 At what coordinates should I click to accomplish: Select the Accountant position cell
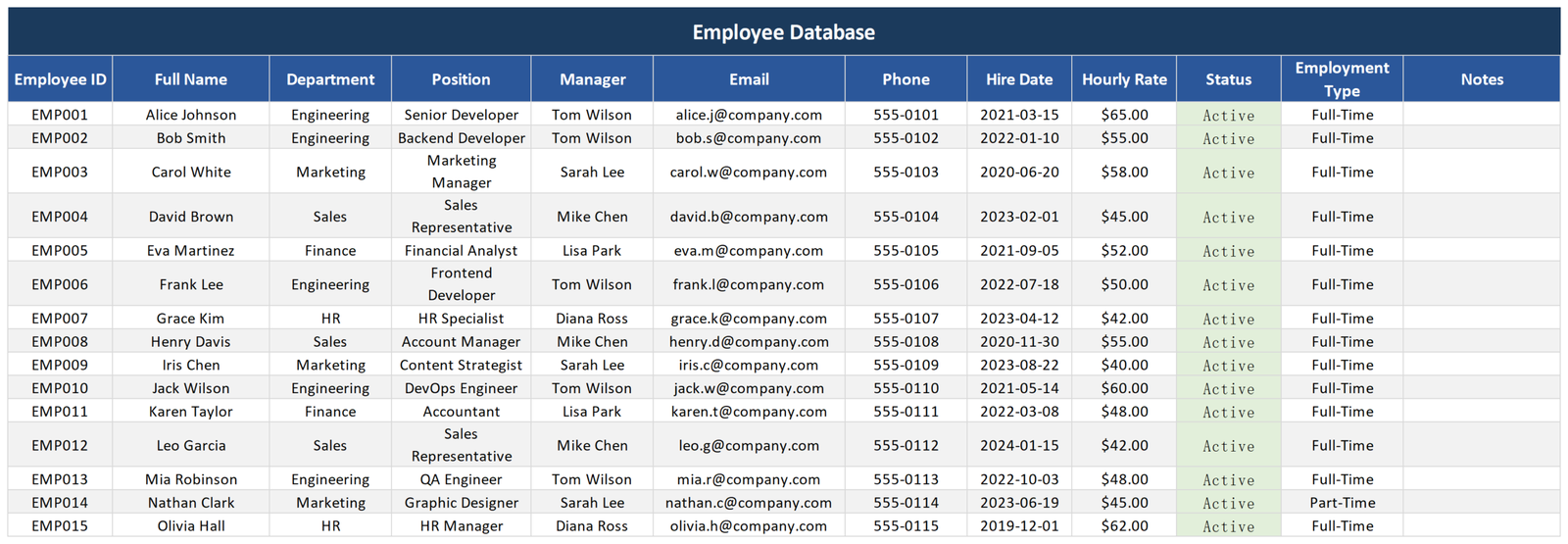(x=462, y=412)
